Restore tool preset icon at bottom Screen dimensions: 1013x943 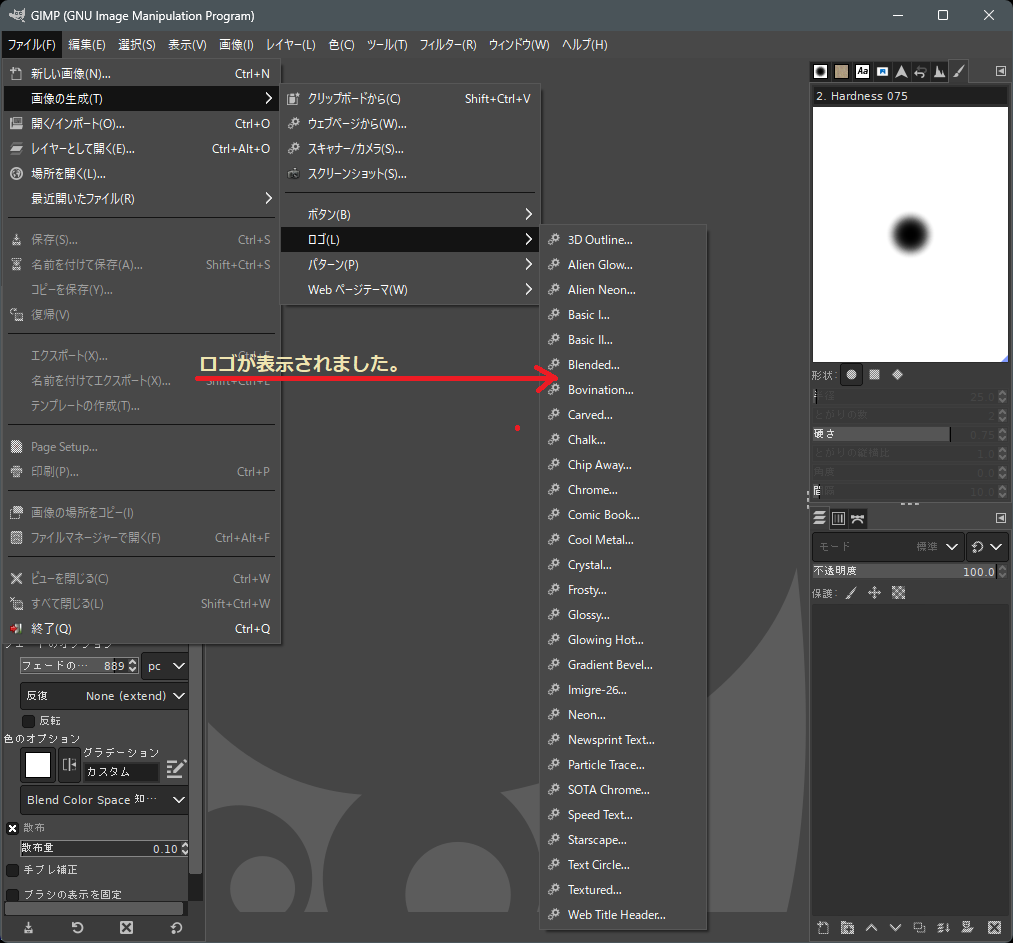pos(78,928)
